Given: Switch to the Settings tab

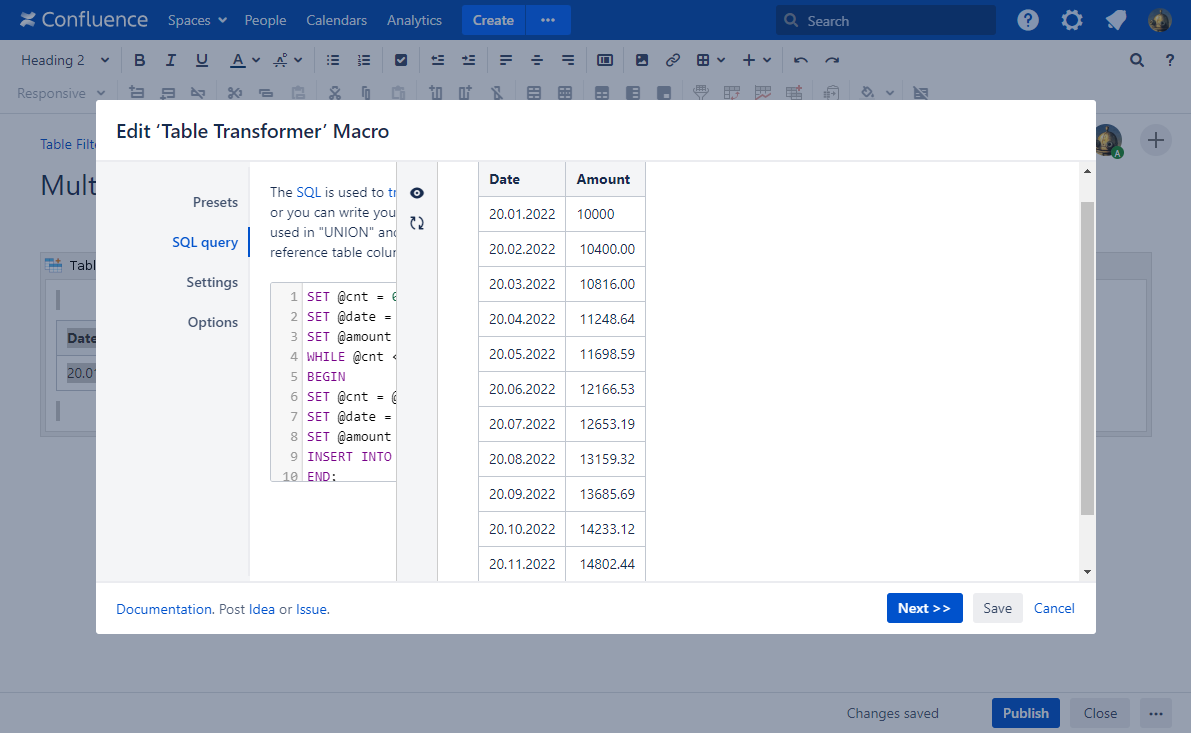Looking at the screenshot, I should (212, 283).
